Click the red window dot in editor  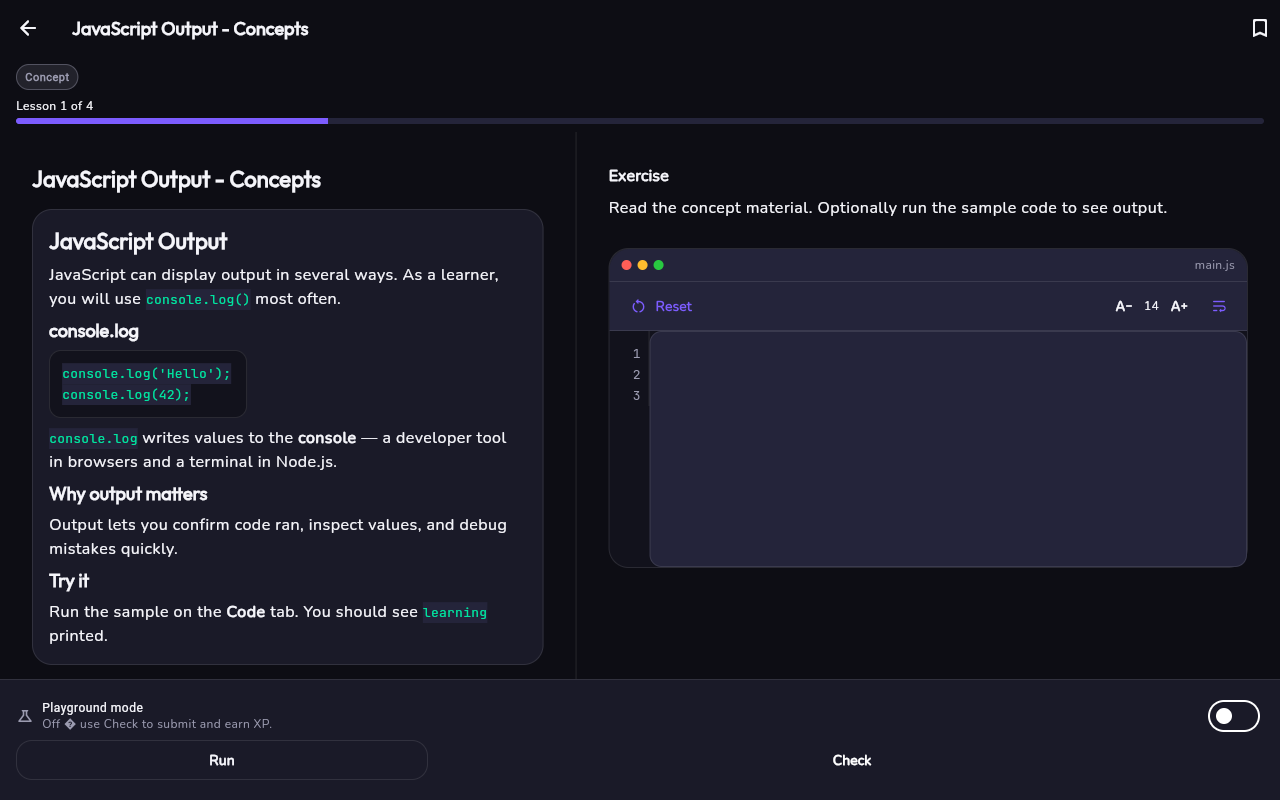click(627, 265)
